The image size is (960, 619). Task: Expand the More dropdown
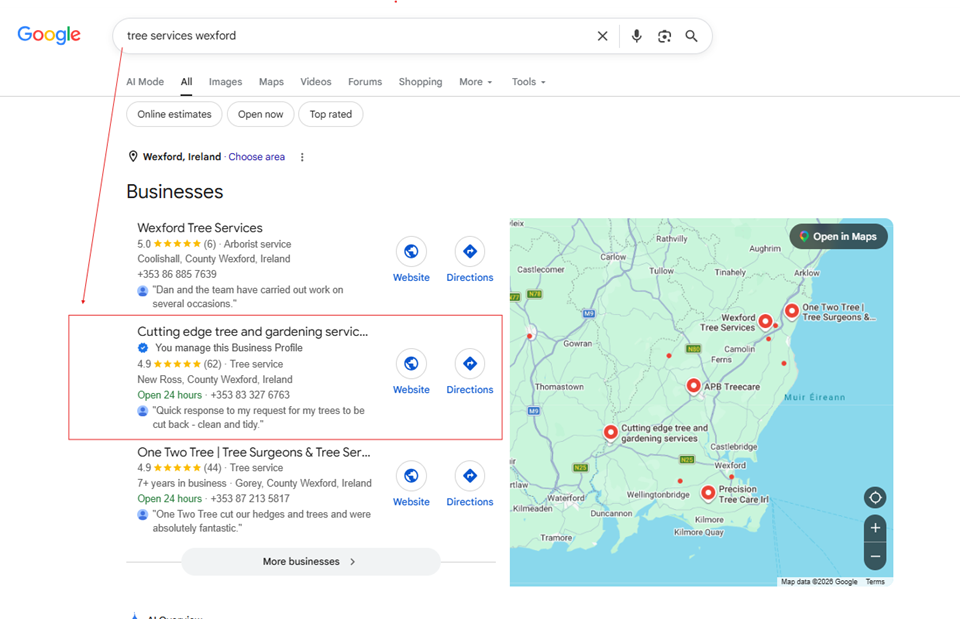pos(476,82)
